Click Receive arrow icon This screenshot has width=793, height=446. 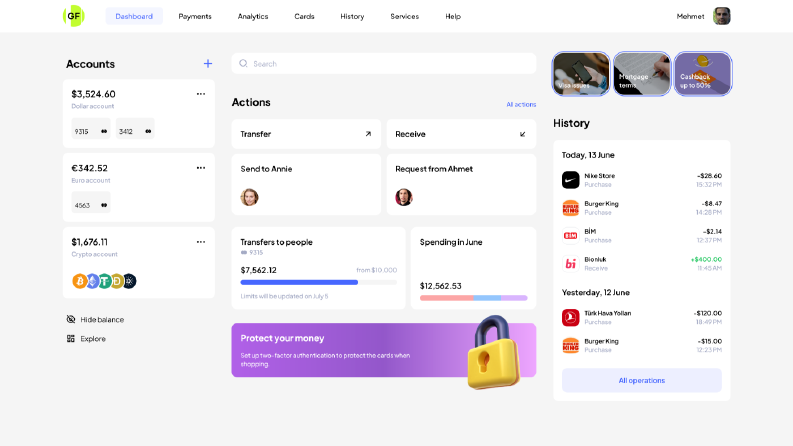click(x=522, y=134)
